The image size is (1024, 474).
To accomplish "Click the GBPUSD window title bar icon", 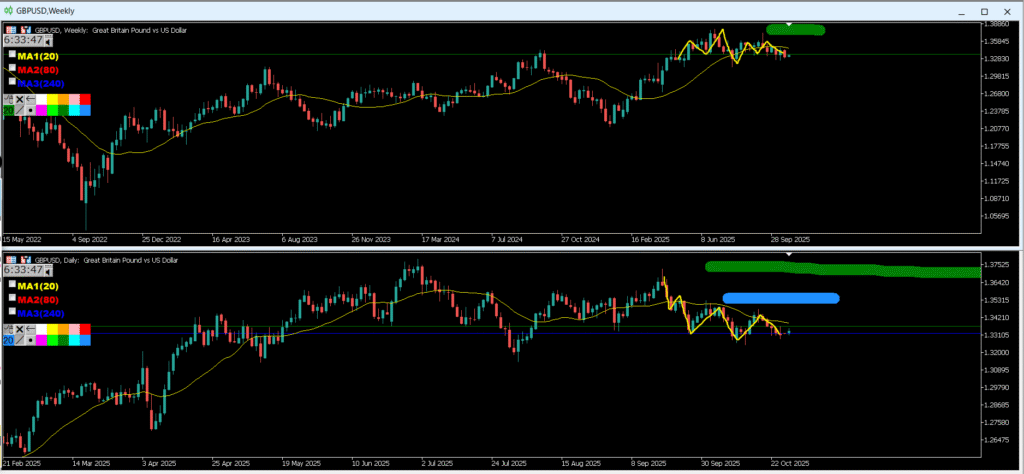I will (8, 9).
